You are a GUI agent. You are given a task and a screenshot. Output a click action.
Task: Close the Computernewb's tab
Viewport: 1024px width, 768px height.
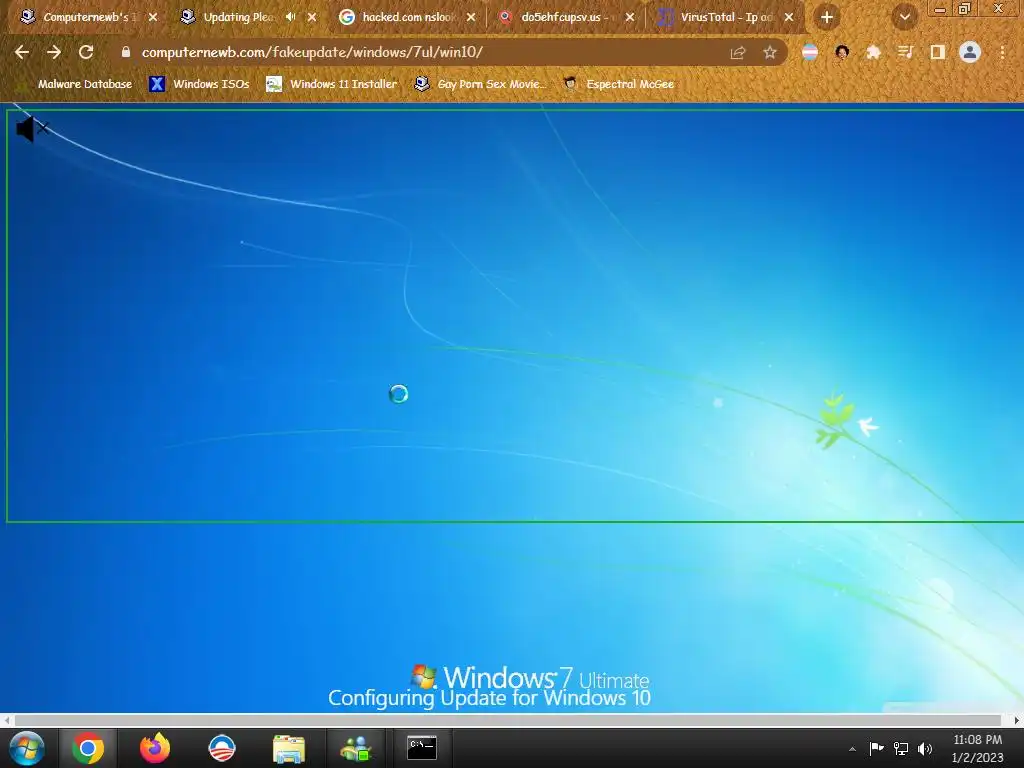(153, 17)
